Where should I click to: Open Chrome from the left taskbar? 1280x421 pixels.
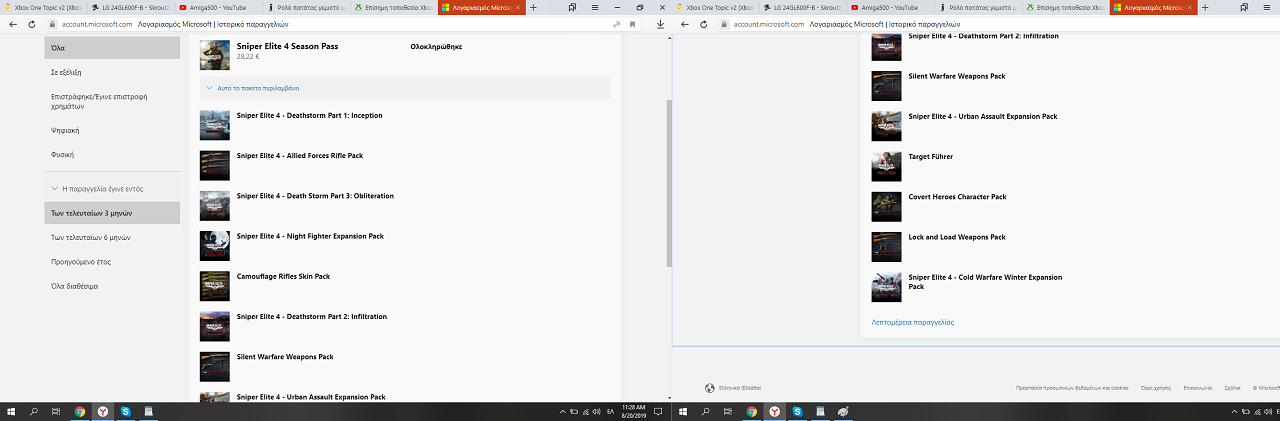80,411
